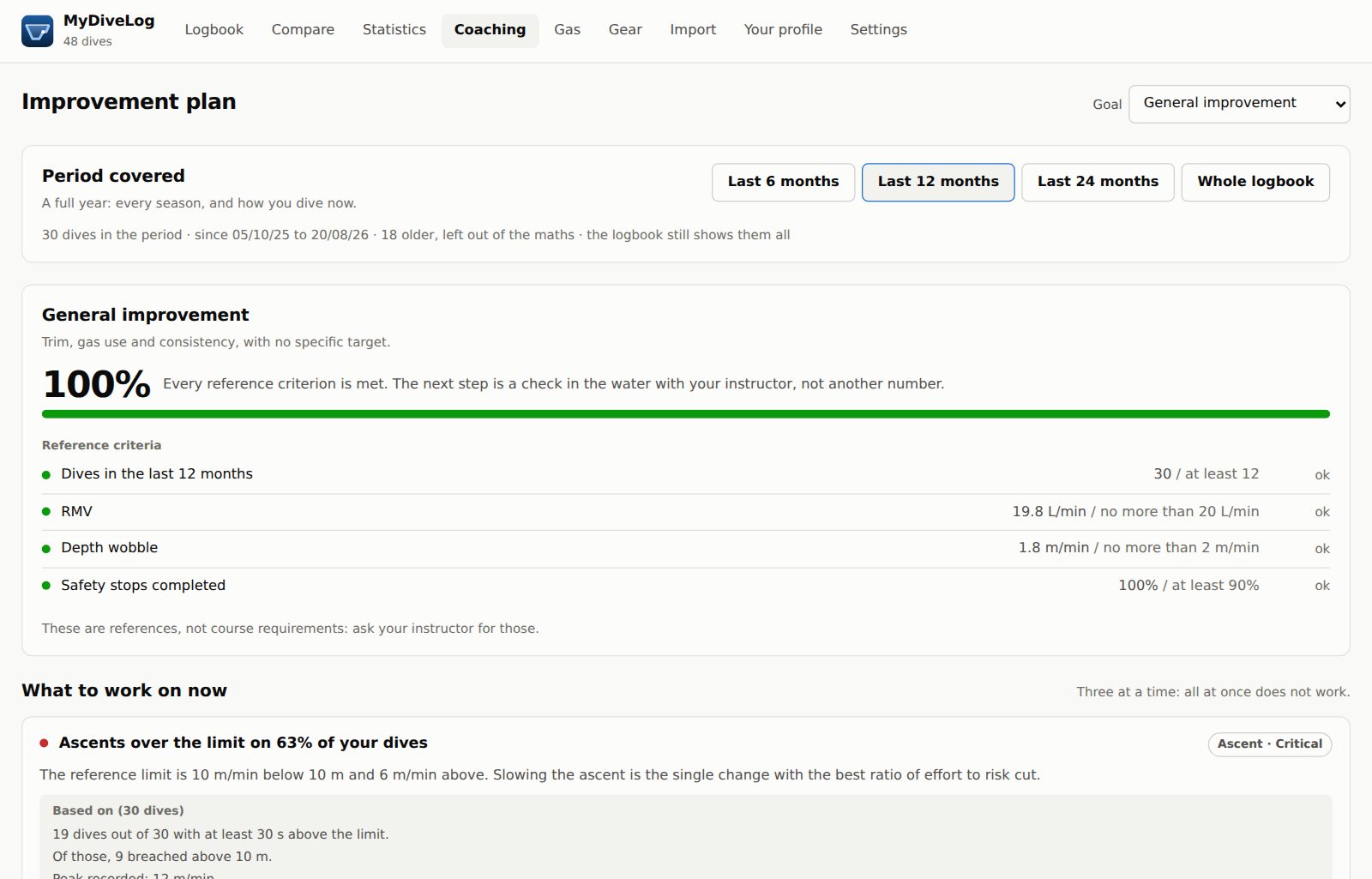Viewport: 1372px width, 879px height.
Task: Click the '19.8 L/min' RMV value
Action: [1049, 512]
